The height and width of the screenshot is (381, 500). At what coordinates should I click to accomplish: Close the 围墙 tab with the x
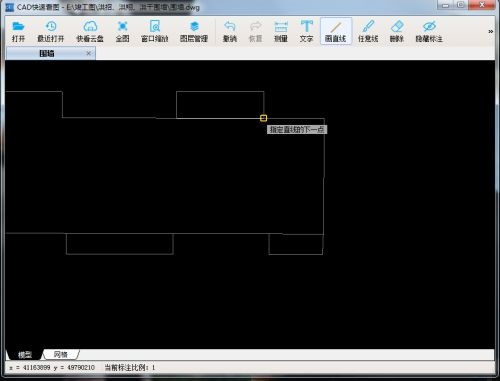(x=89, y=53)
